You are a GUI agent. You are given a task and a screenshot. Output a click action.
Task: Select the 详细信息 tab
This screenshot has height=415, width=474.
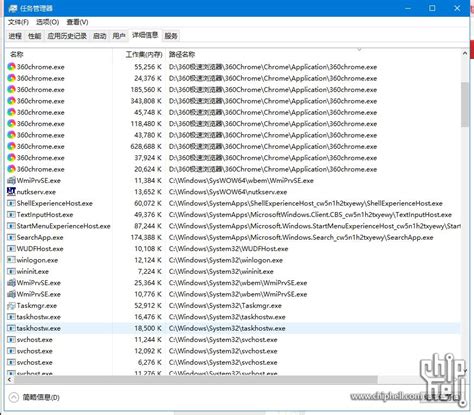pyautogui.click(x=145, y=35)
